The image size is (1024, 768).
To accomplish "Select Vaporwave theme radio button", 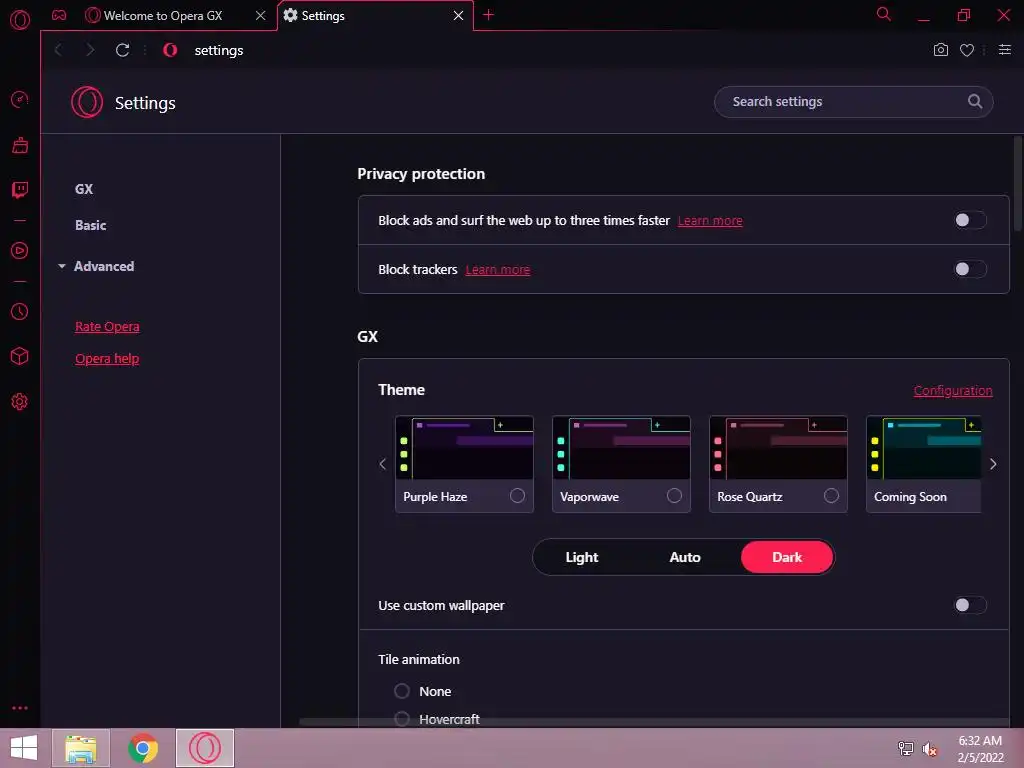I will 674,496.
